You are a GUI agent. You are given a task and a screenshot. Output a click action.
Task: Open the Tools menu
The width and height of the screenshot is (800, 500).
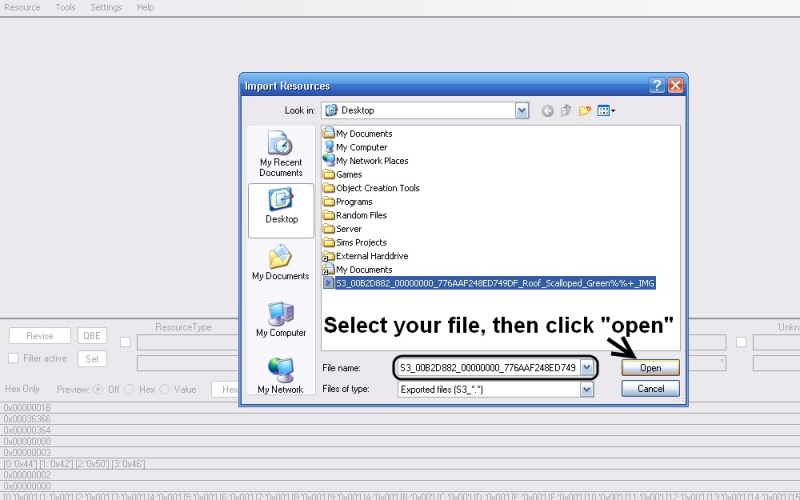[x=65, y=7]
